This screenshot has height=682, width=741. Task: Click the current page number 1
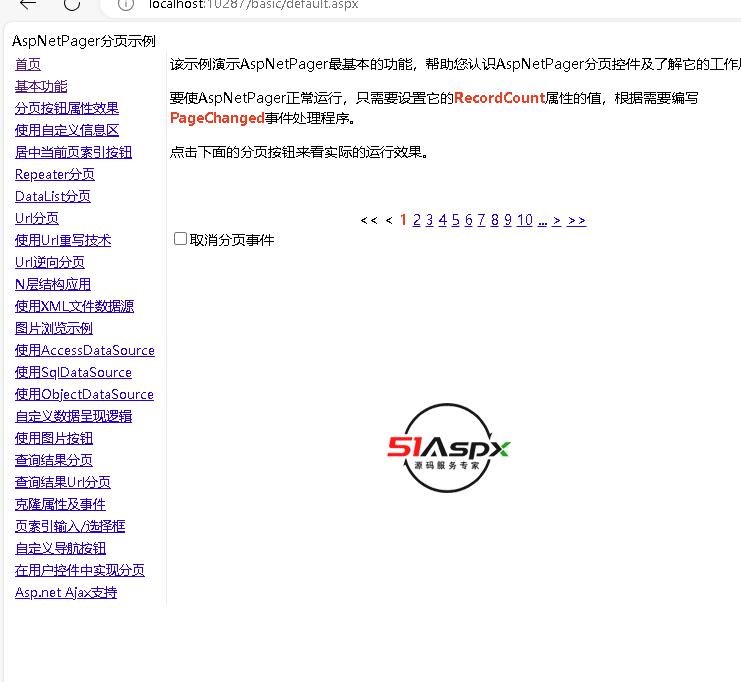[403, 220]
